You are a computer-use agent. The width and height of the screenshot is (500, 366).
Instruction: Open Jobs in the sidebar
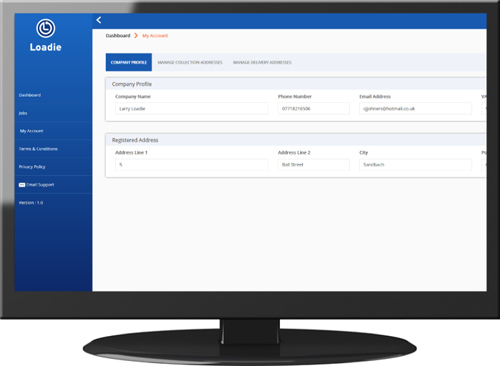[23, 113]
